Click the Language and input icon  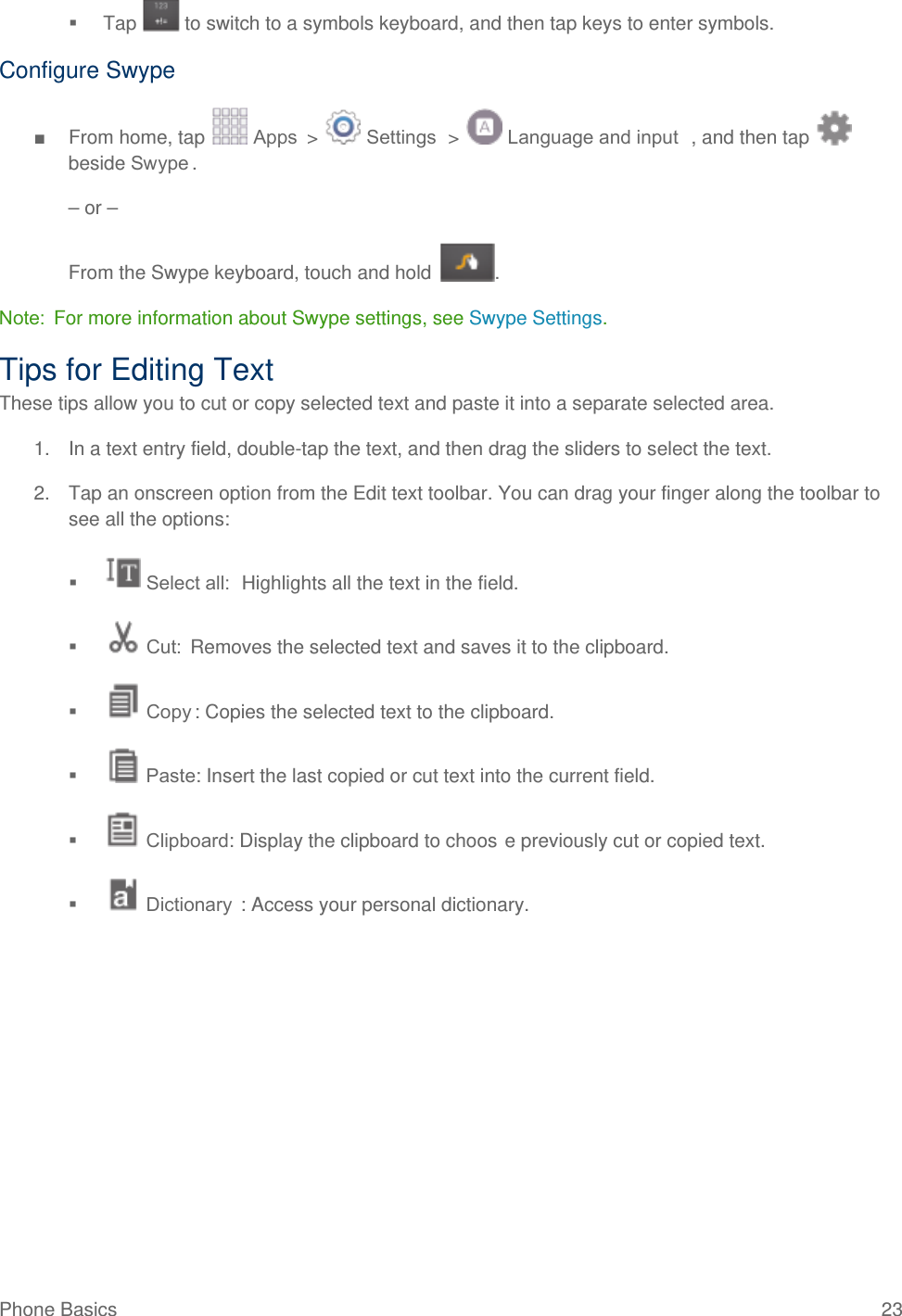point(484,127)
